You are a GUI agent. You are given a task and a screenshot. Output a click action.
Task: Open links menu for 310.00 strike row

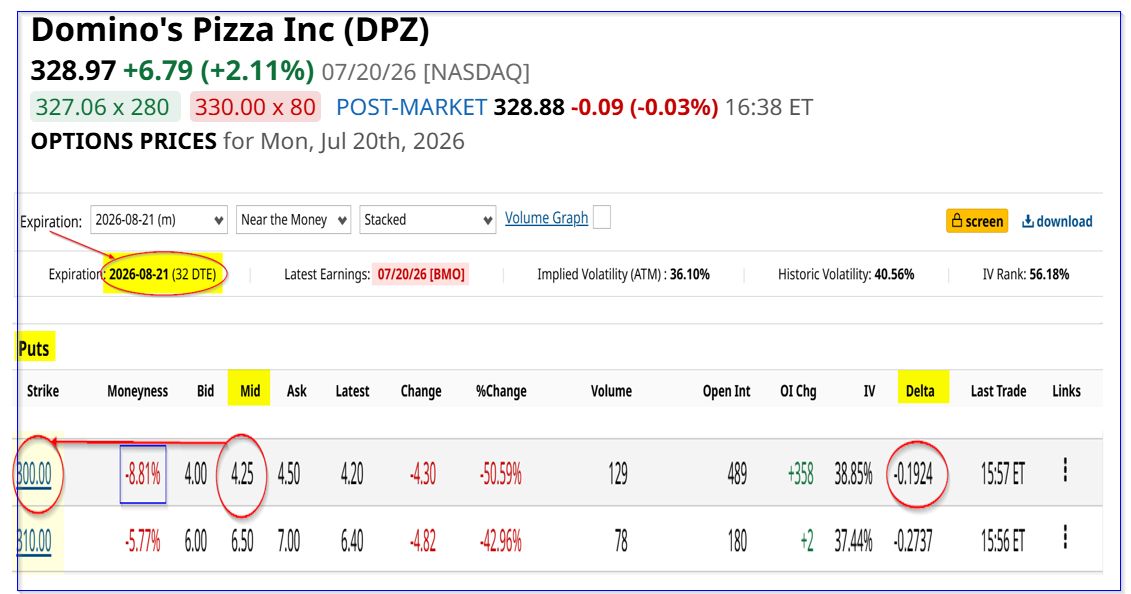click(1065, 538)
